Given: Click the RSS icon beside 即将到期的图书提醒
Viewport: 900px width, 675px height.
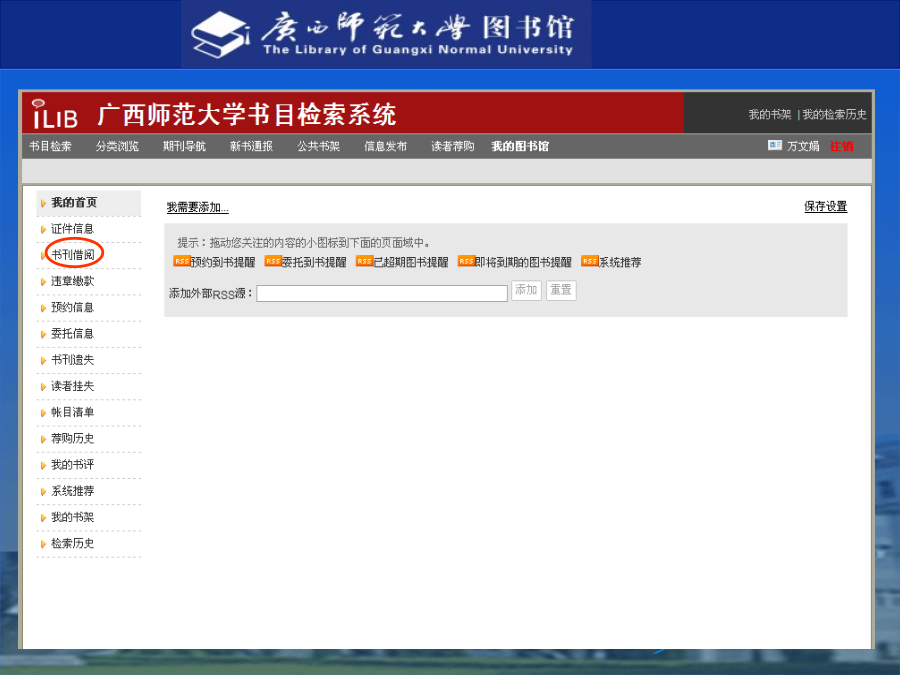Looking at the screenshot, I should (466, 261).
